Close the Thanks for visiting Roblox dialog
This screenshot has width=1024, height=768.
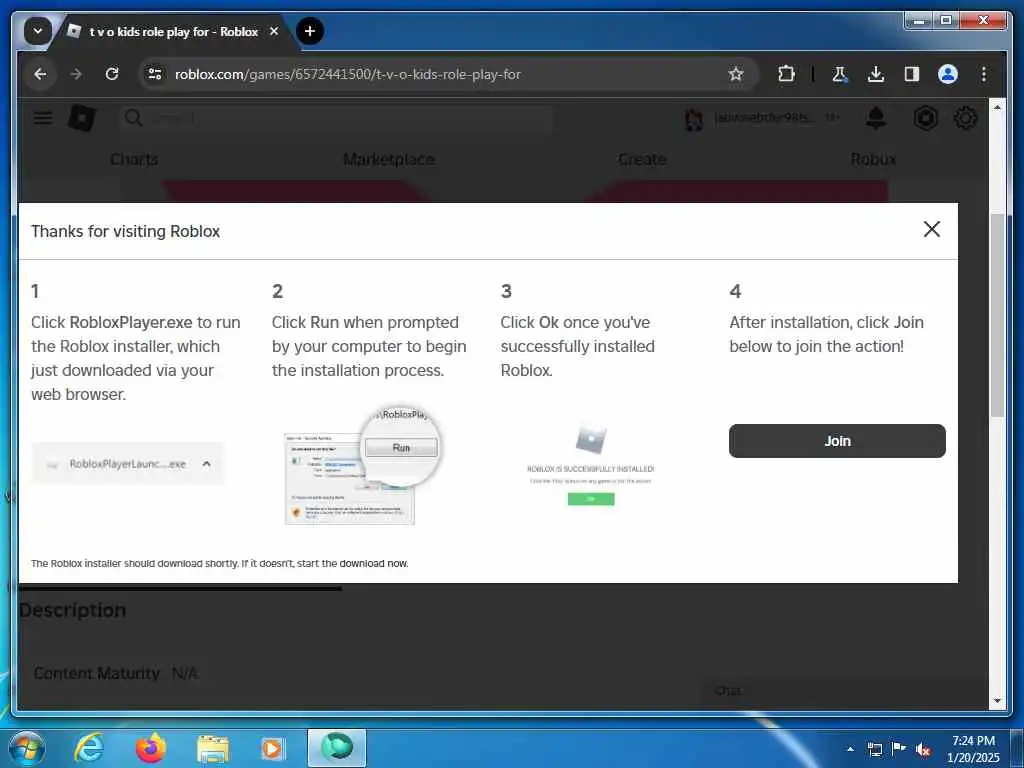932,229
